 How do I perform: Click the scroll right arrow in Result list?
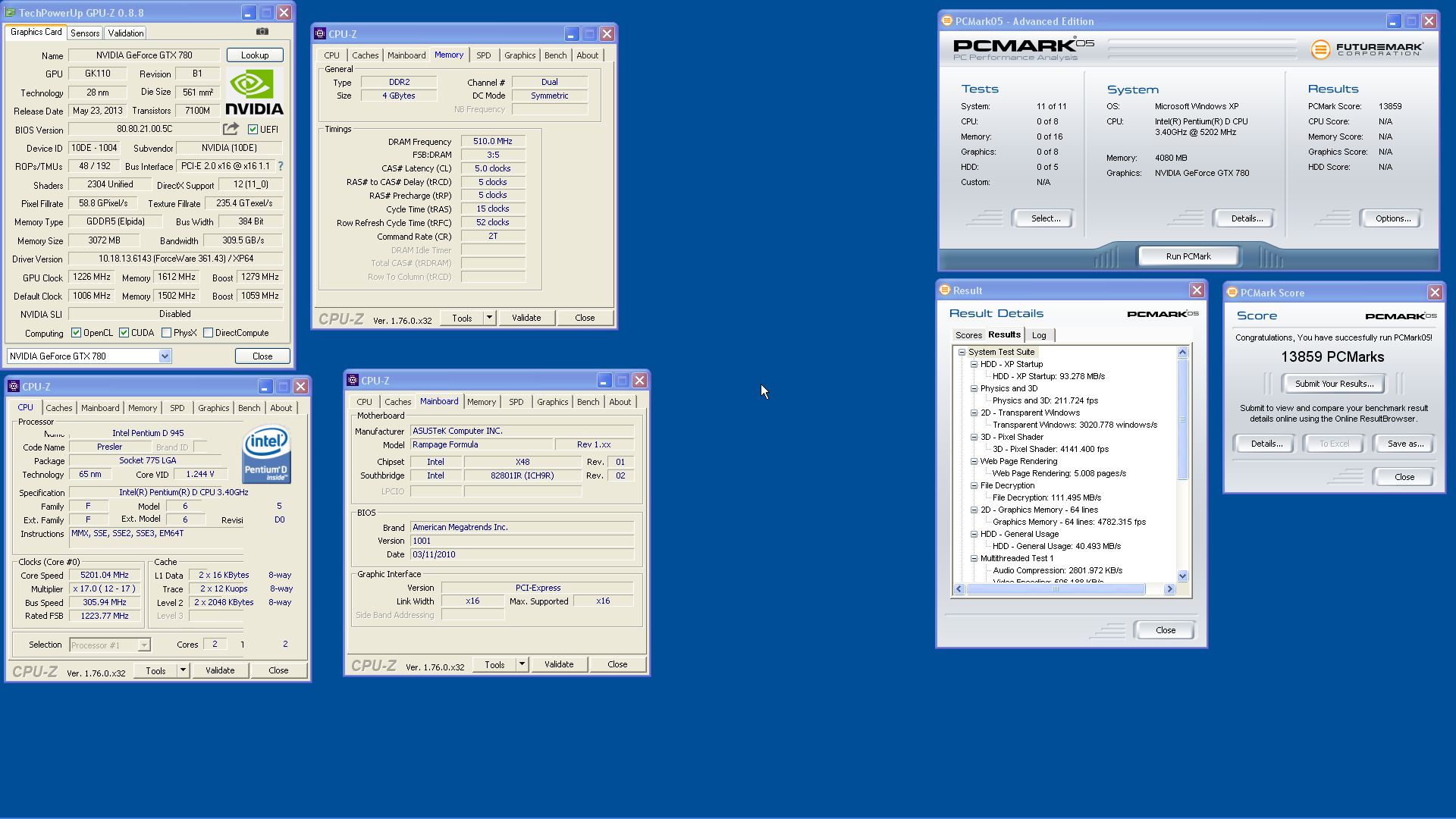[1169, 589]
